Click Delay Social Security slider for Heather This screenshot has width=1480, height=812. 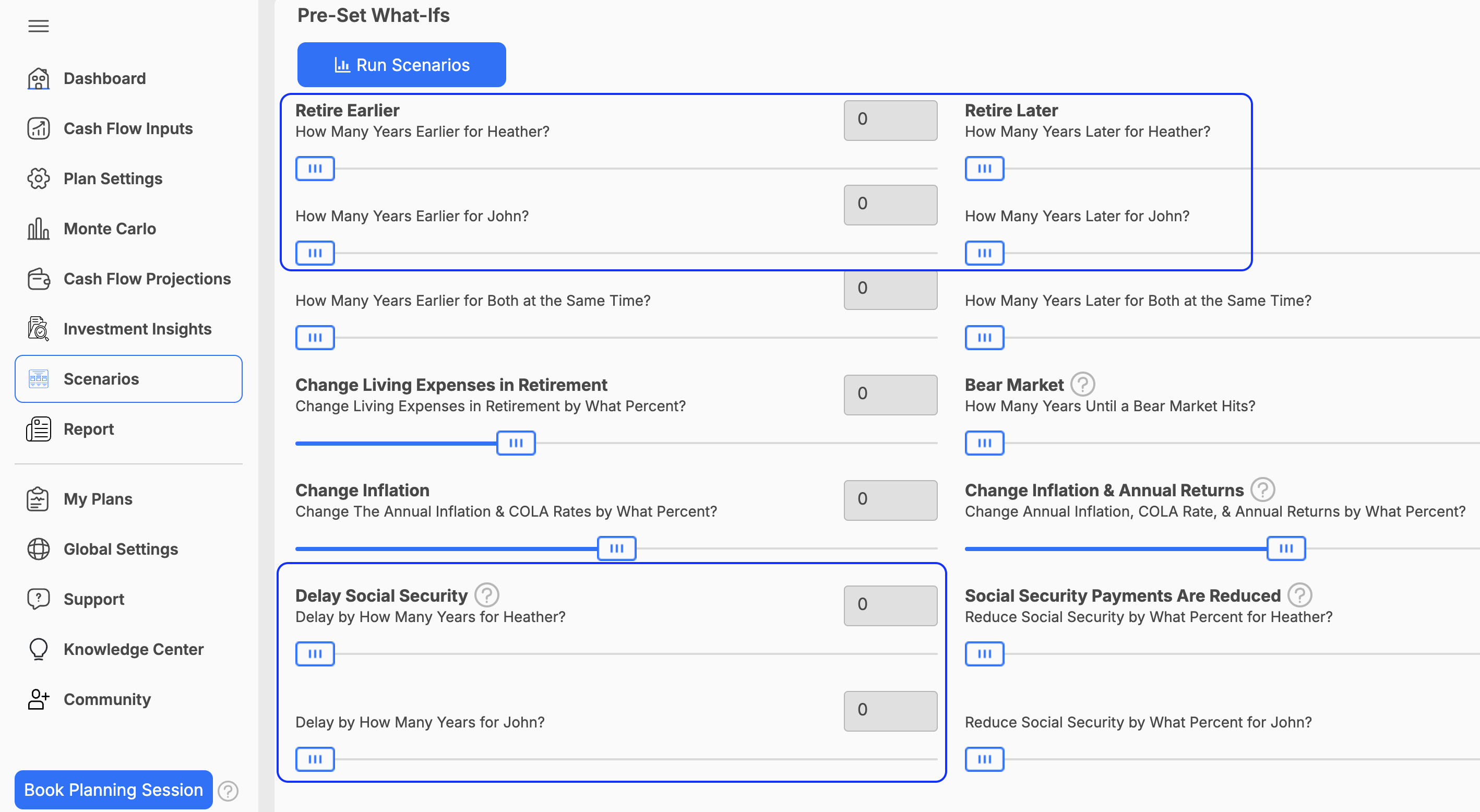315,654
